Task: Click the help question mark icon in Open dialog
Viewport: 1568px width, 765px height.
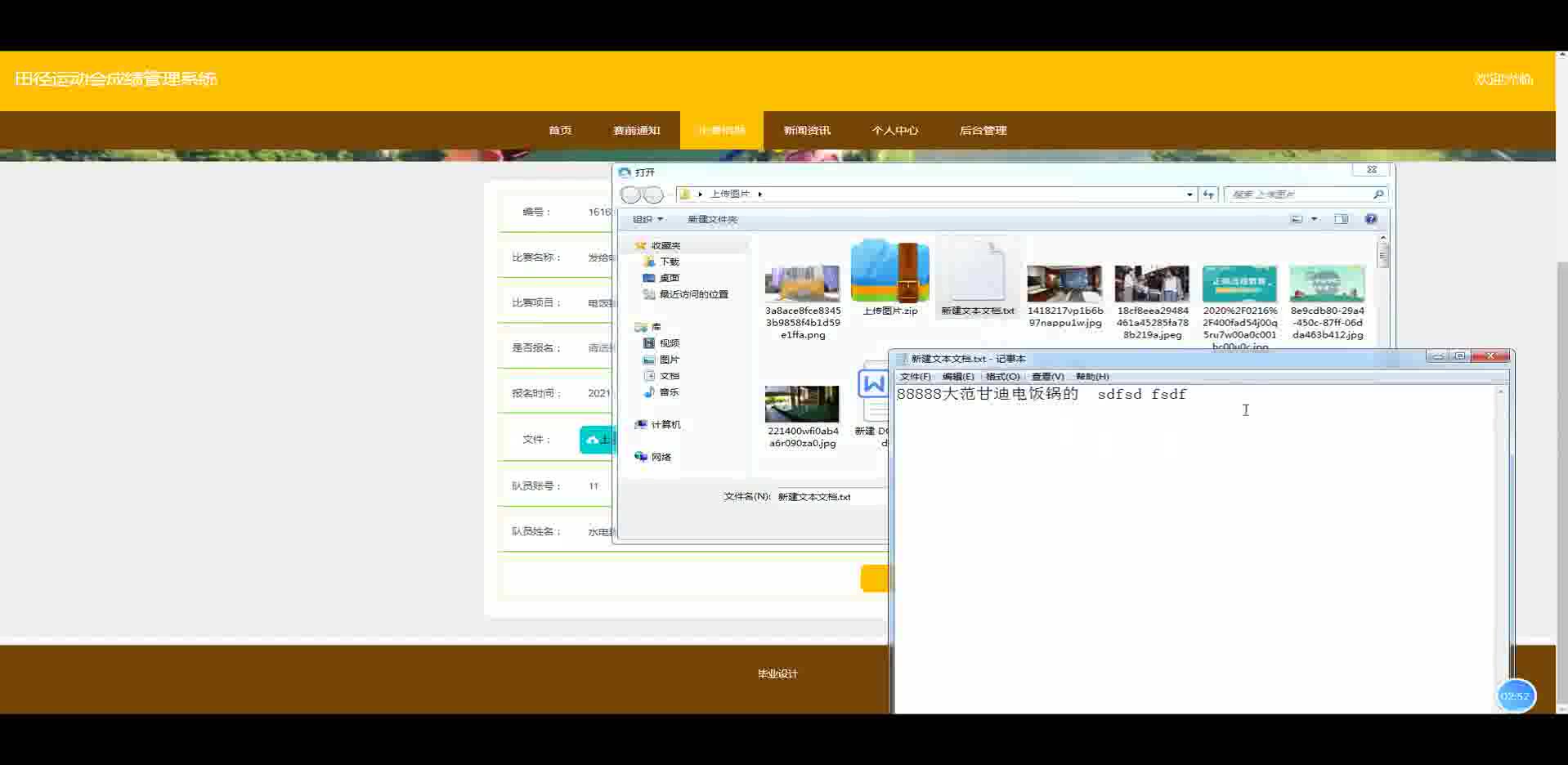Action: 1371,219
